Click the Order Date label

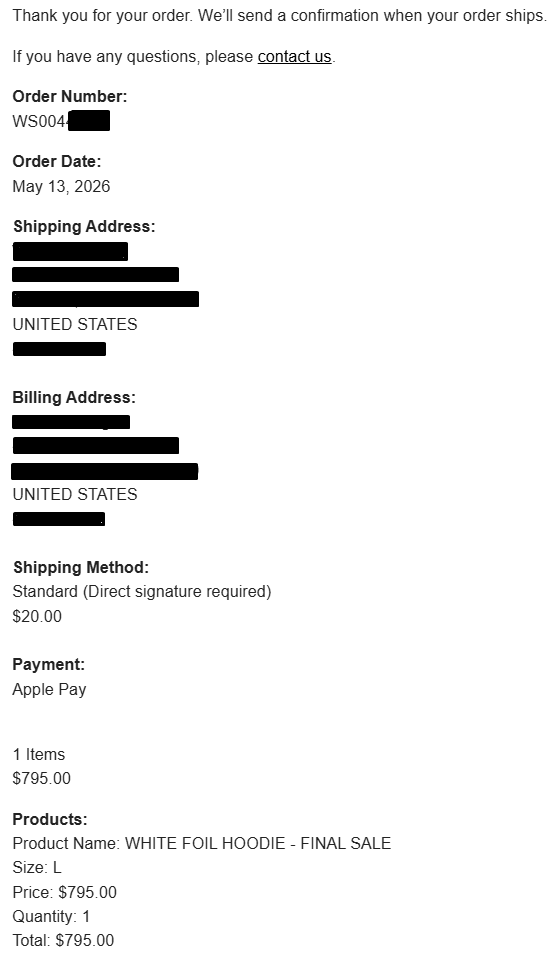(57, 162)
